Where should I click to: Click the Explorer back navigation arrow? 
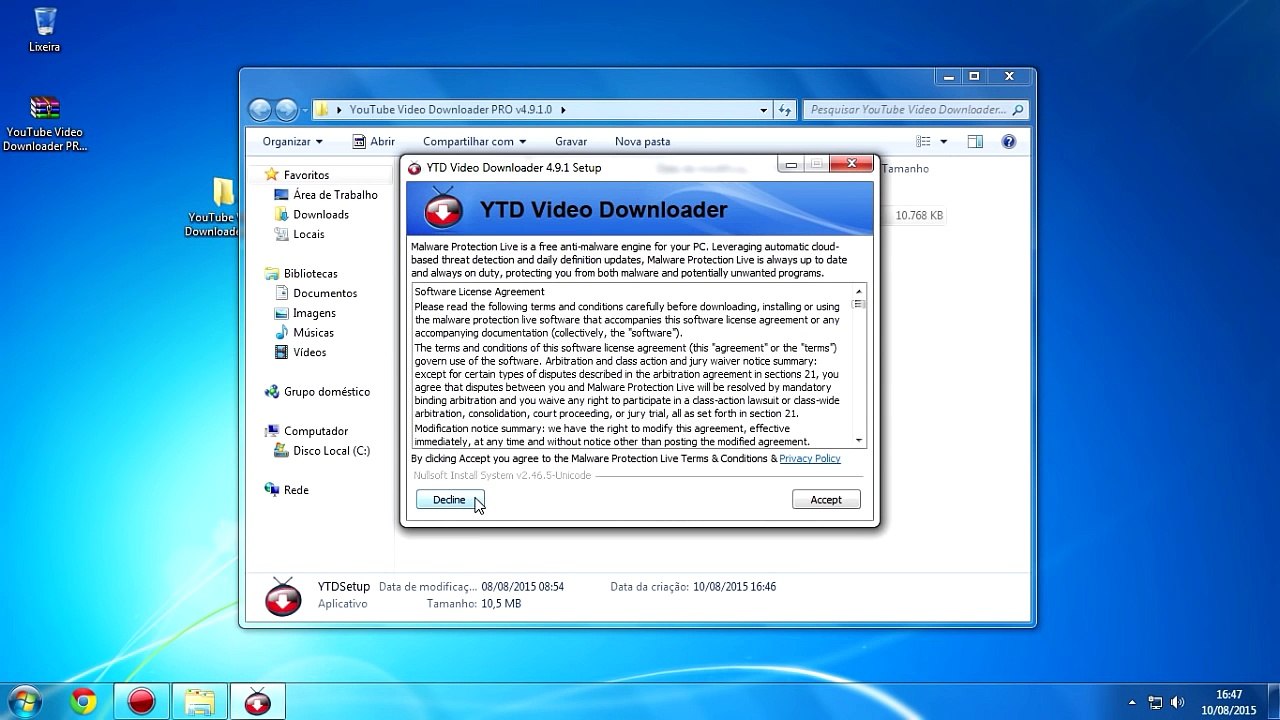pyautogui.click(x=260, y=110)
